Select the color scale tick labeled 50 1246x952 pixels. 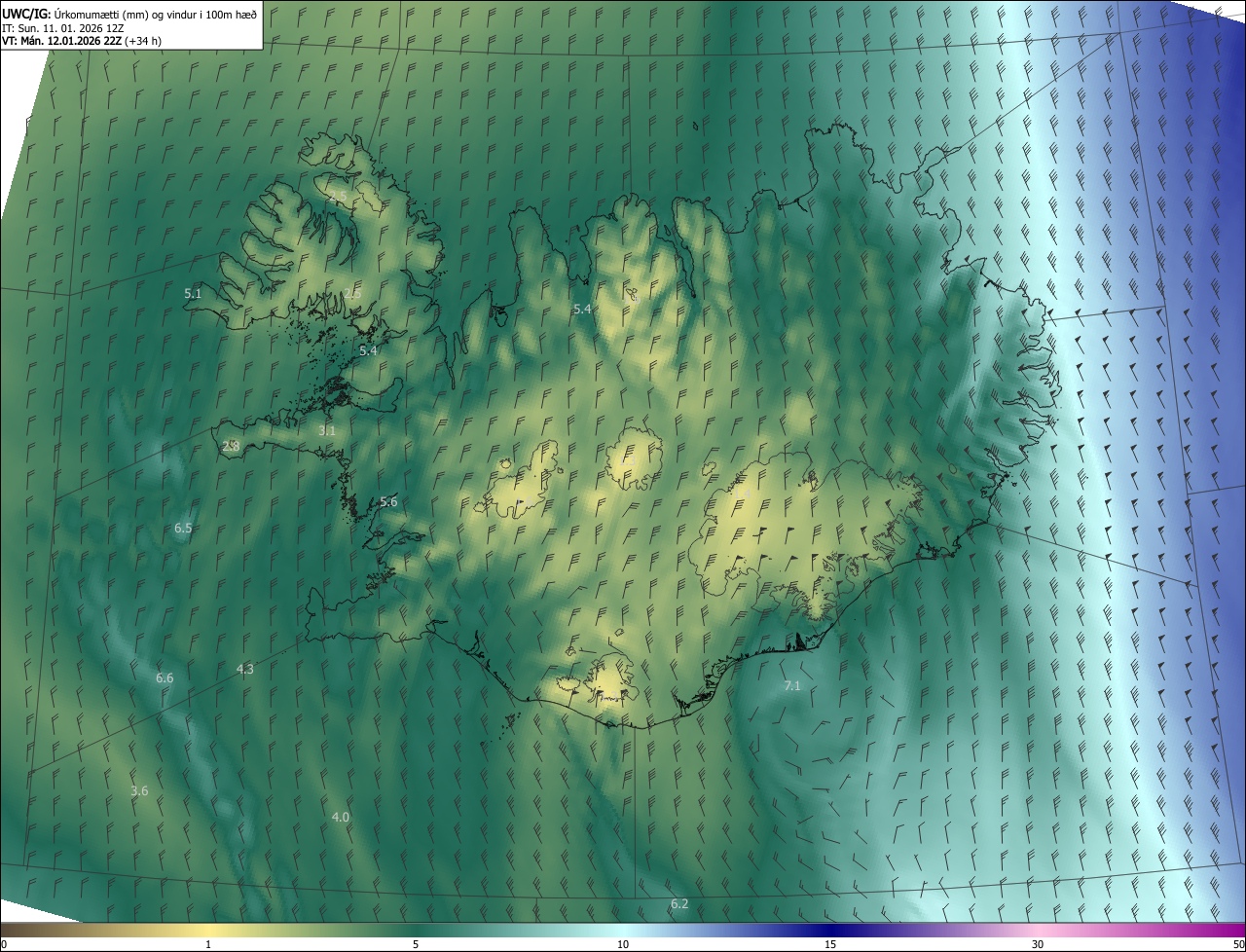click(1238, 945)
